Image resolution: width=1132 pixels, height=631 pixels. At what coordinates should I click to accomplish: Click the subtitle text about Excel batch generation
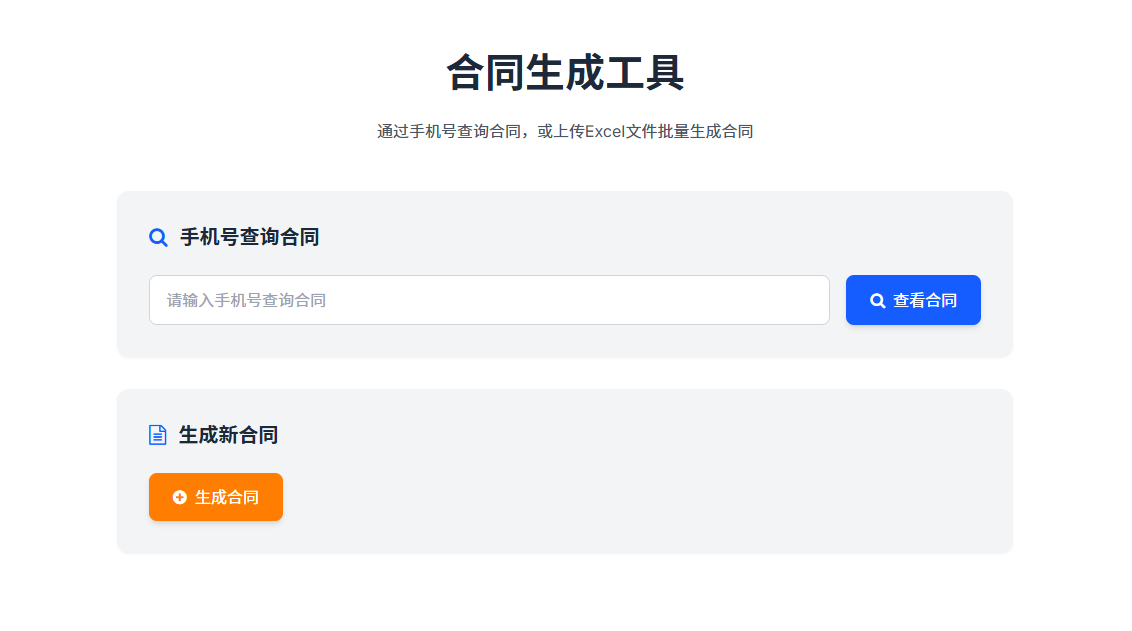coord(566,130)
